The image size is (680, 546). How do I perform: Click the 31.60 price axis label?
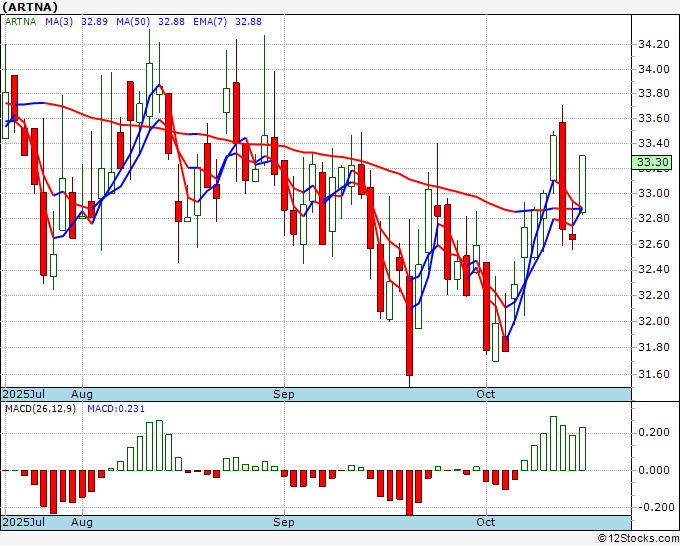654,374
